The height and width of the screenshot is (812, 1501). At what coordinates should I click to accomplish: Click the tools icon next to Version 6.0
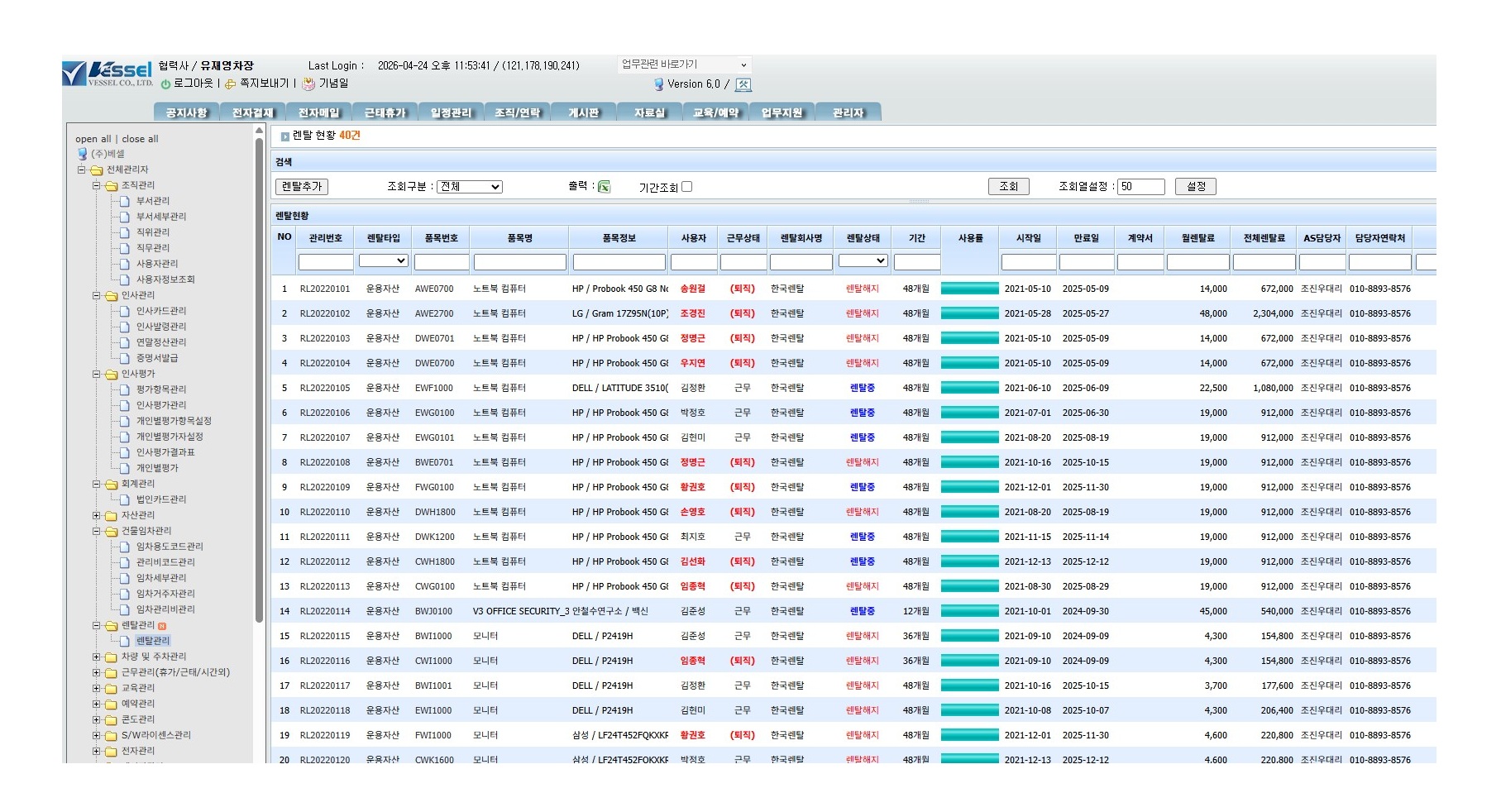[743, 84]
